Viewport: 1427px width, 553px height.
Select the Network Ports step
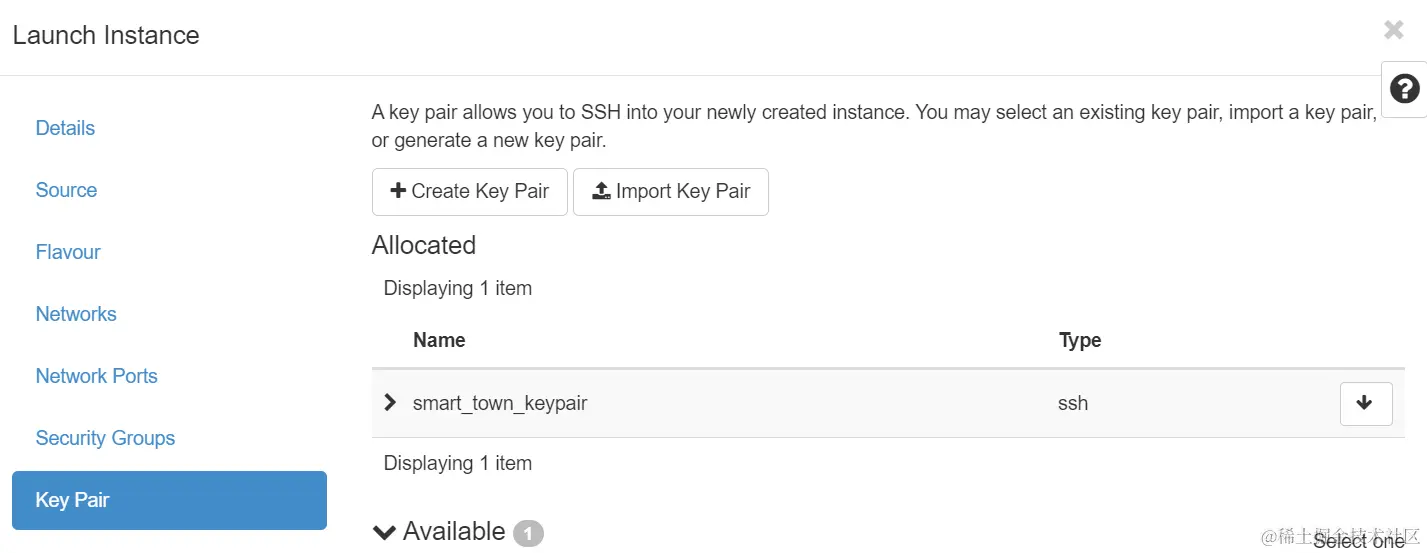coord(96,376)
